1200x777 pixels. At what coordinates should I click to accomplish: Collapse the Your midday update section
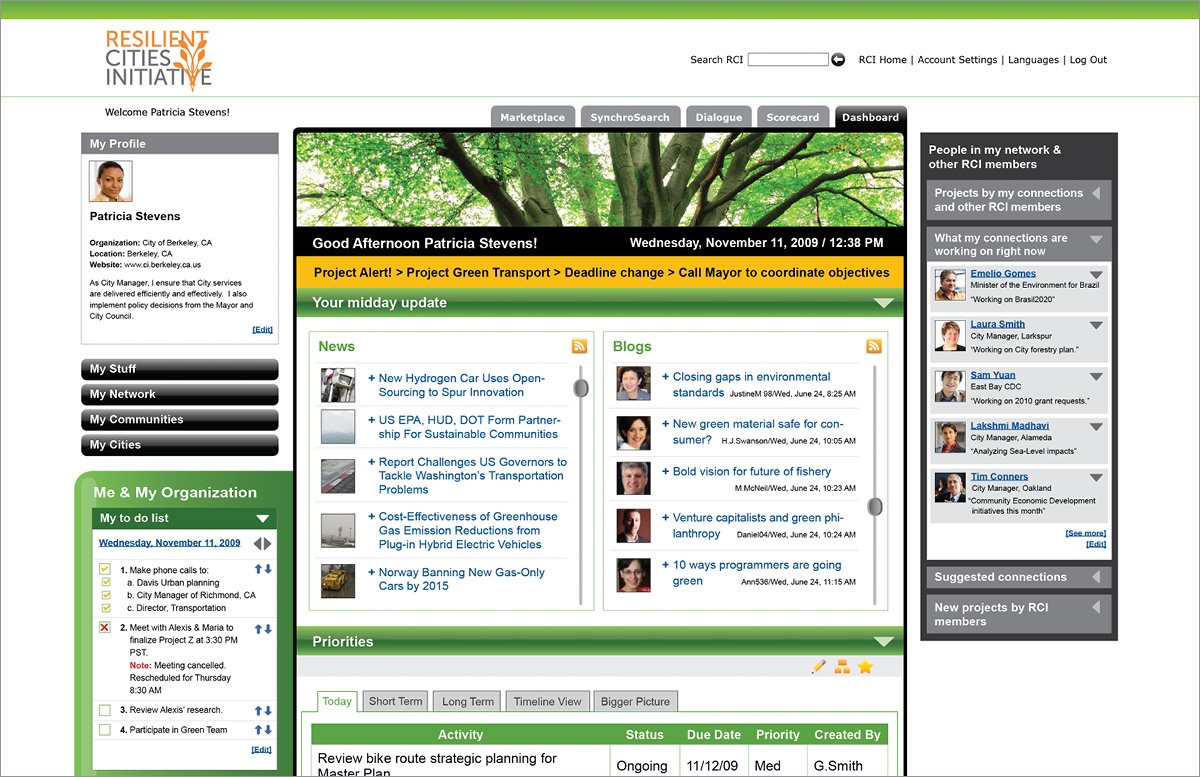(x=883, y=303)
